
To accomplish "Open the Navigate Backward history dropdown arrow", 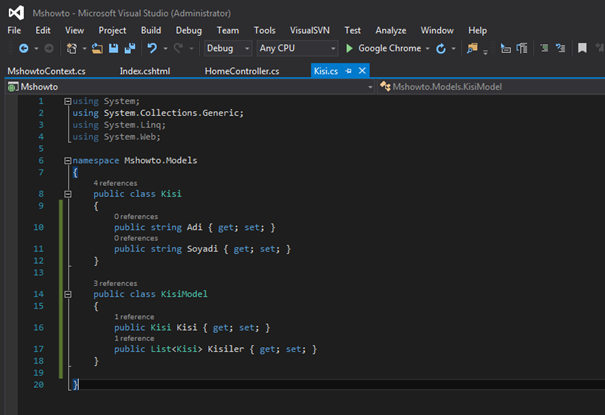I will click(36, 49).
